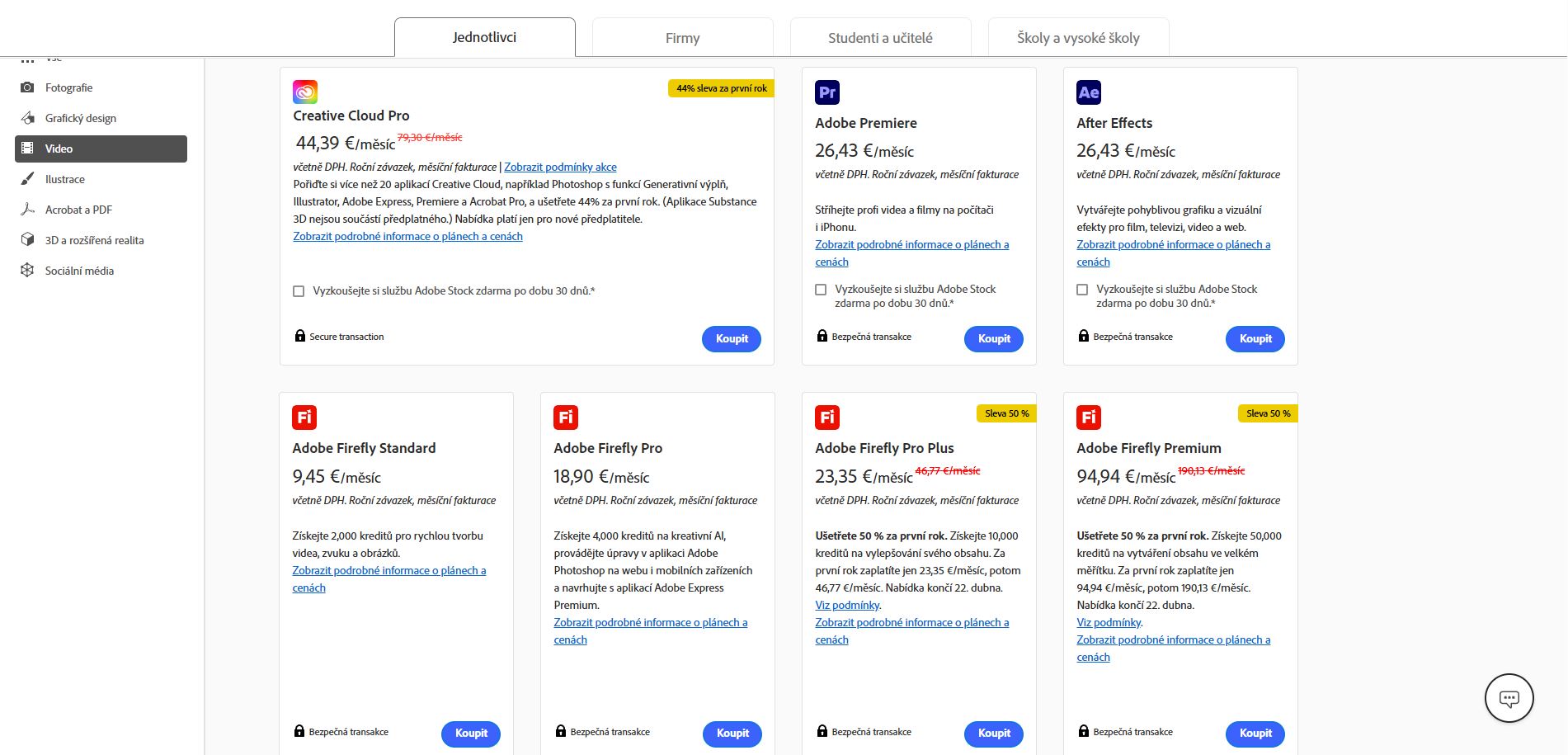Click the 44% sleva za první rok badge
Image resolution: width=1568 pixels, height=755 pixels.
[721, 88]
